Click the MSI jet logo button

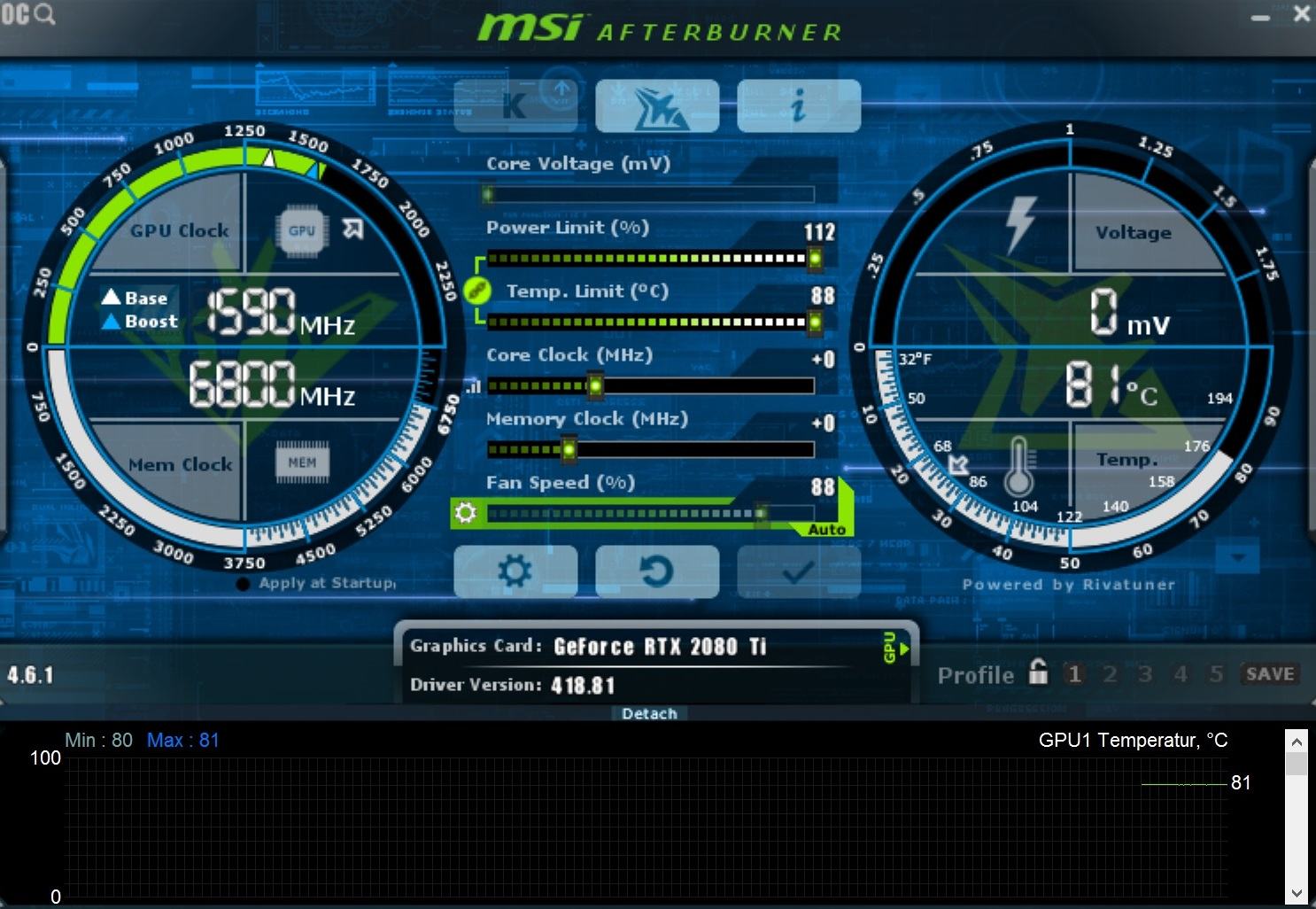pos(657,105)
